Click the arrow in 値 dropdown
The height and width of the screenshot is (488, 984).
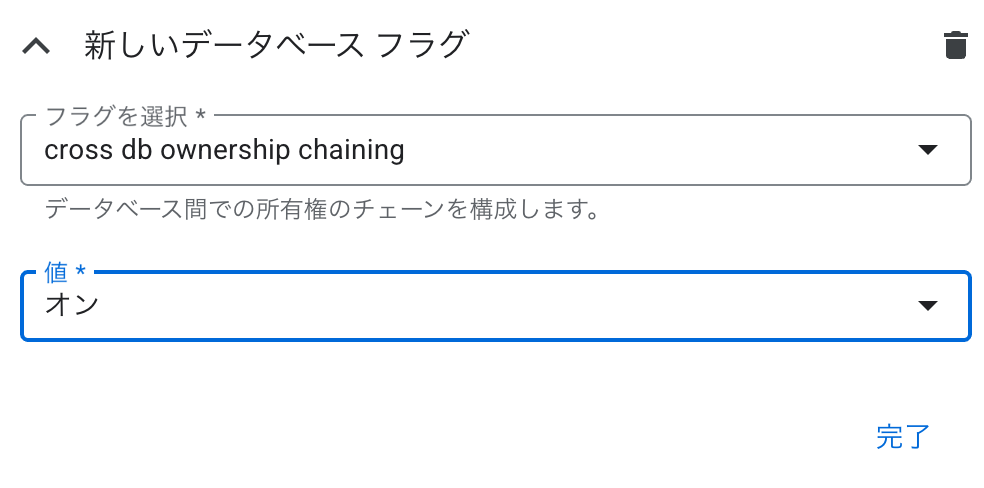click(x=927, y=305)
